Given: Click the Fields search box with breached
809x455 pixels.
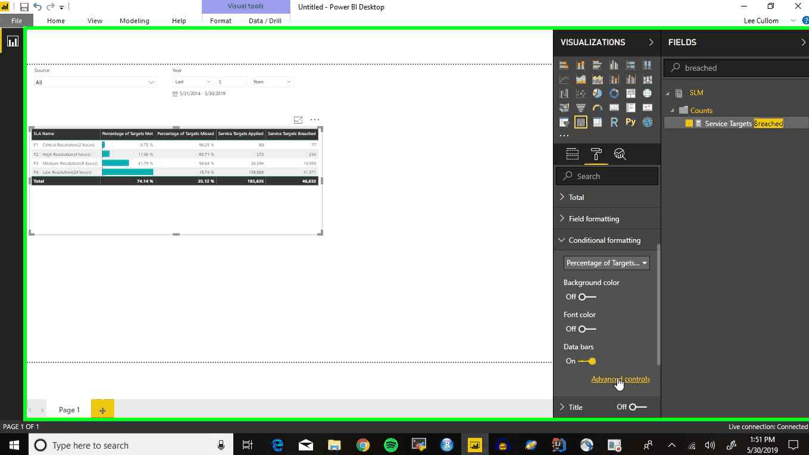Looking at the screenshot, I should click(x=737, y=68).
